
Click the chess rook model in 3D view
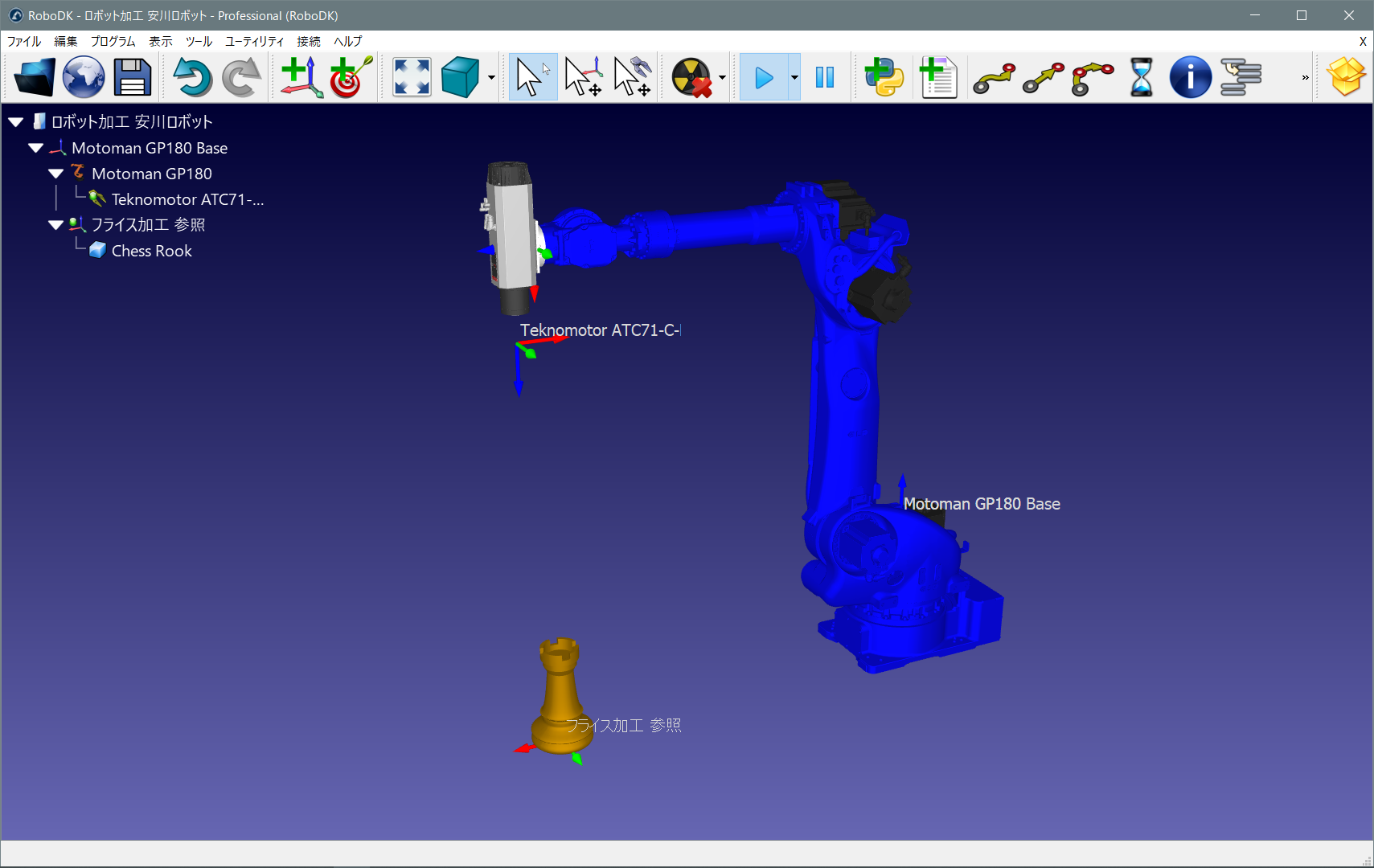(560, 698)
